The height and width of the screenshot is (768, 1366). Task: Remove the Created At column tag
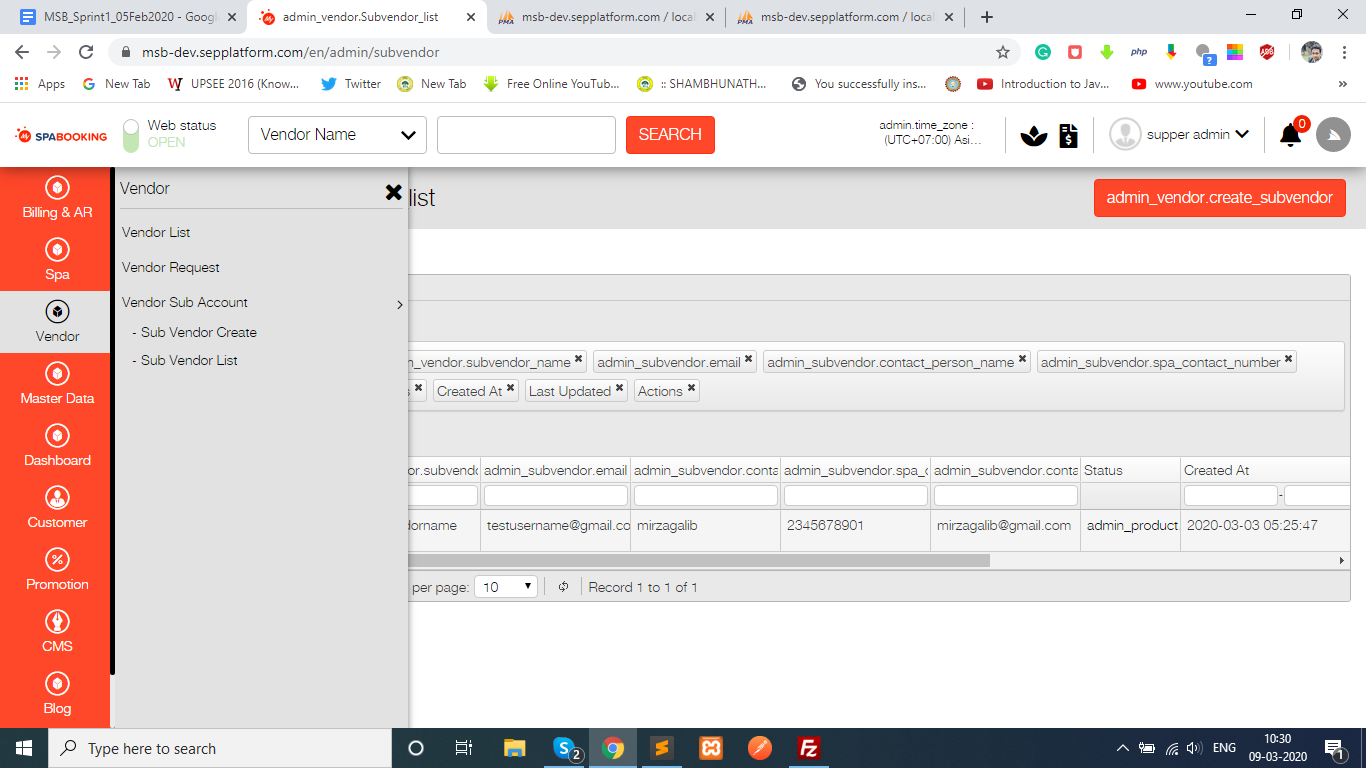(511, 388)
